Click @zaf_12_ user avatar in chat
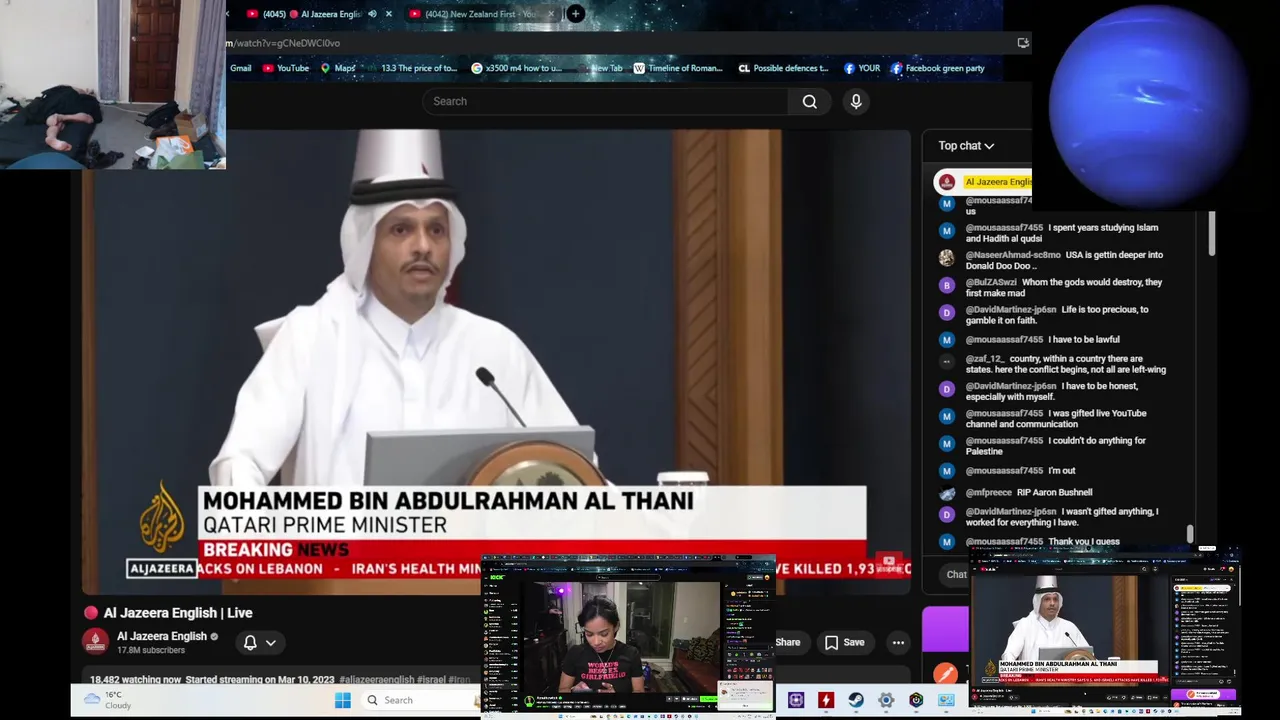The height and width of the screenshot is (720, 1280). pos(947,361)
